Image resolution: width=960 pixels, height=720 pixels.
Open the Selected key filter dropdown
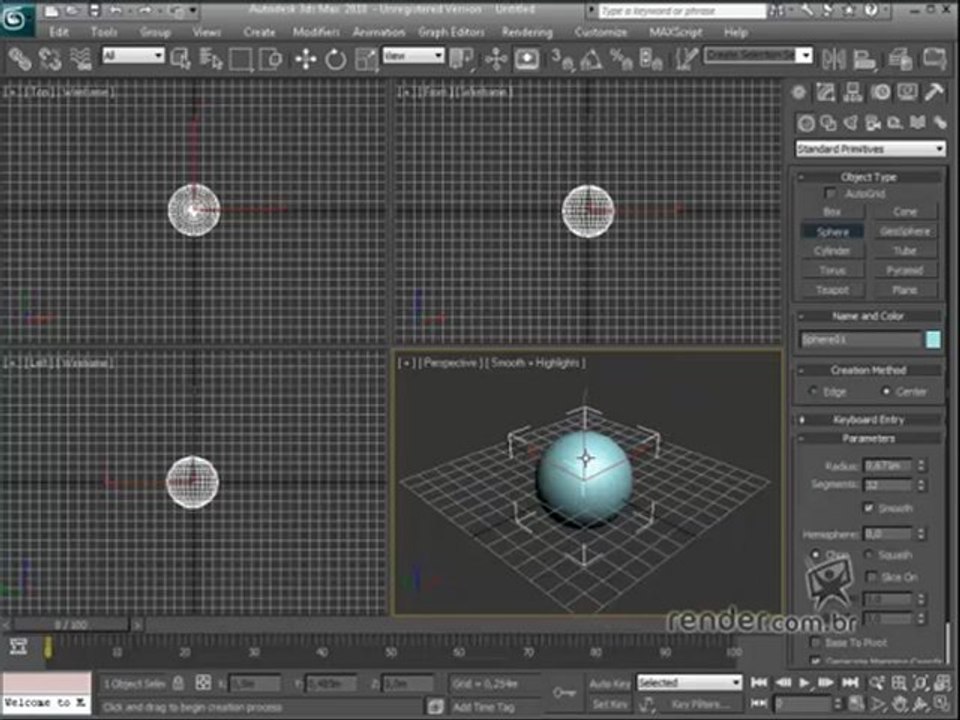tap(689, 682)
